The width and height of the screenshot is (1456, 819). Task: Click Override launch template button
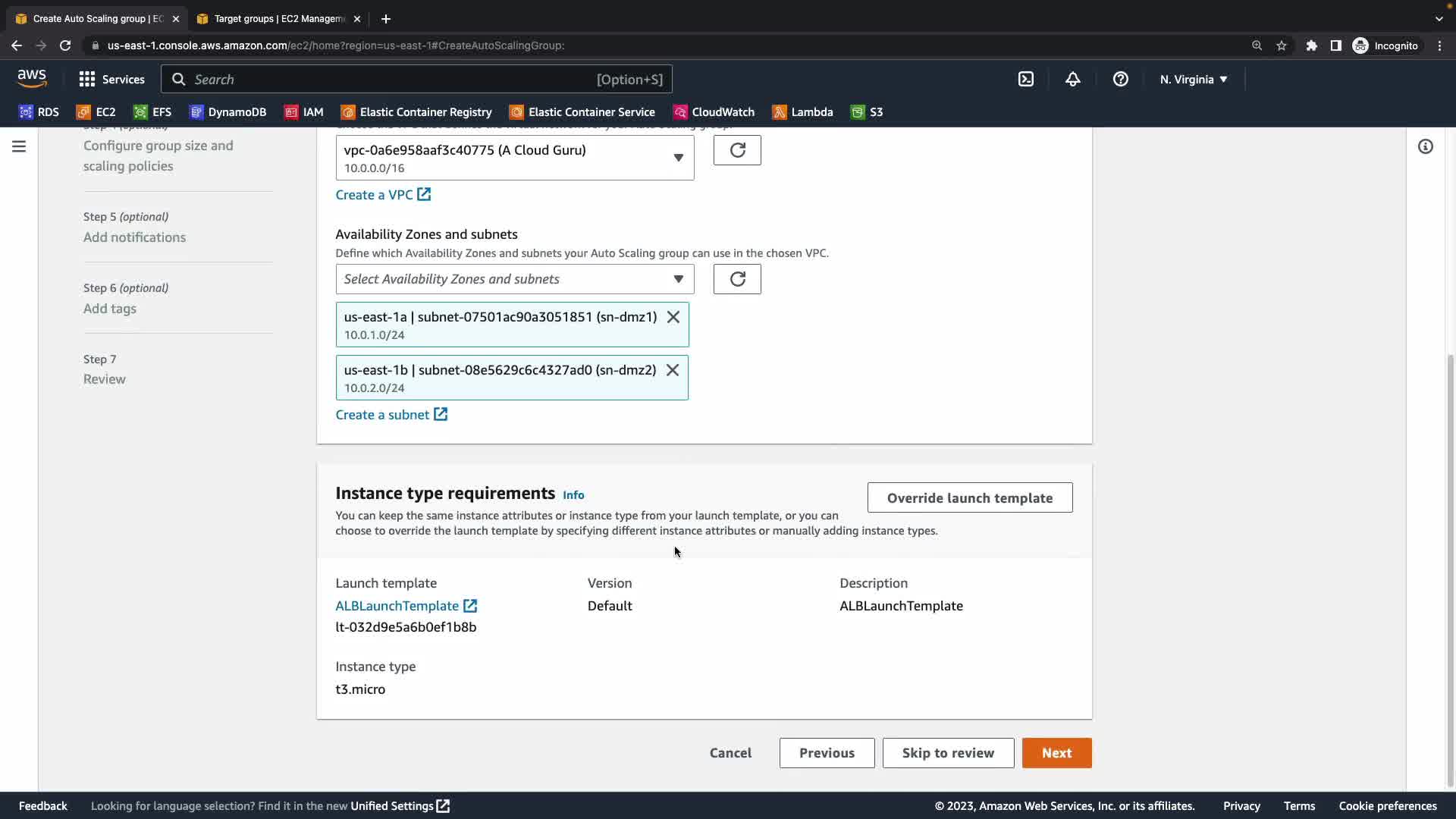pyautogui.click(x=969, y=498)
